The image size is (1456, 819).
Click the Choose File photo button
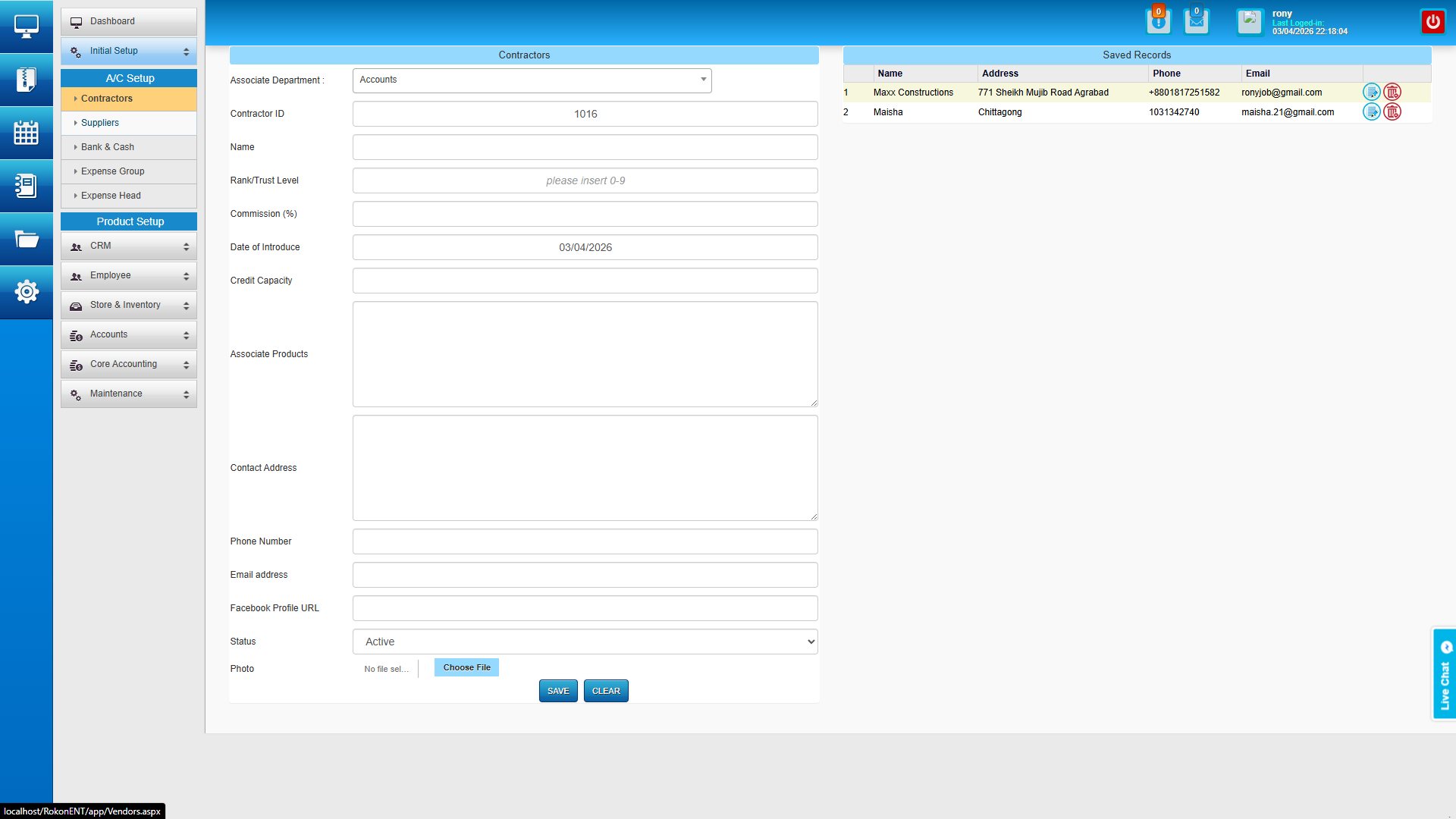pos(466,667)
